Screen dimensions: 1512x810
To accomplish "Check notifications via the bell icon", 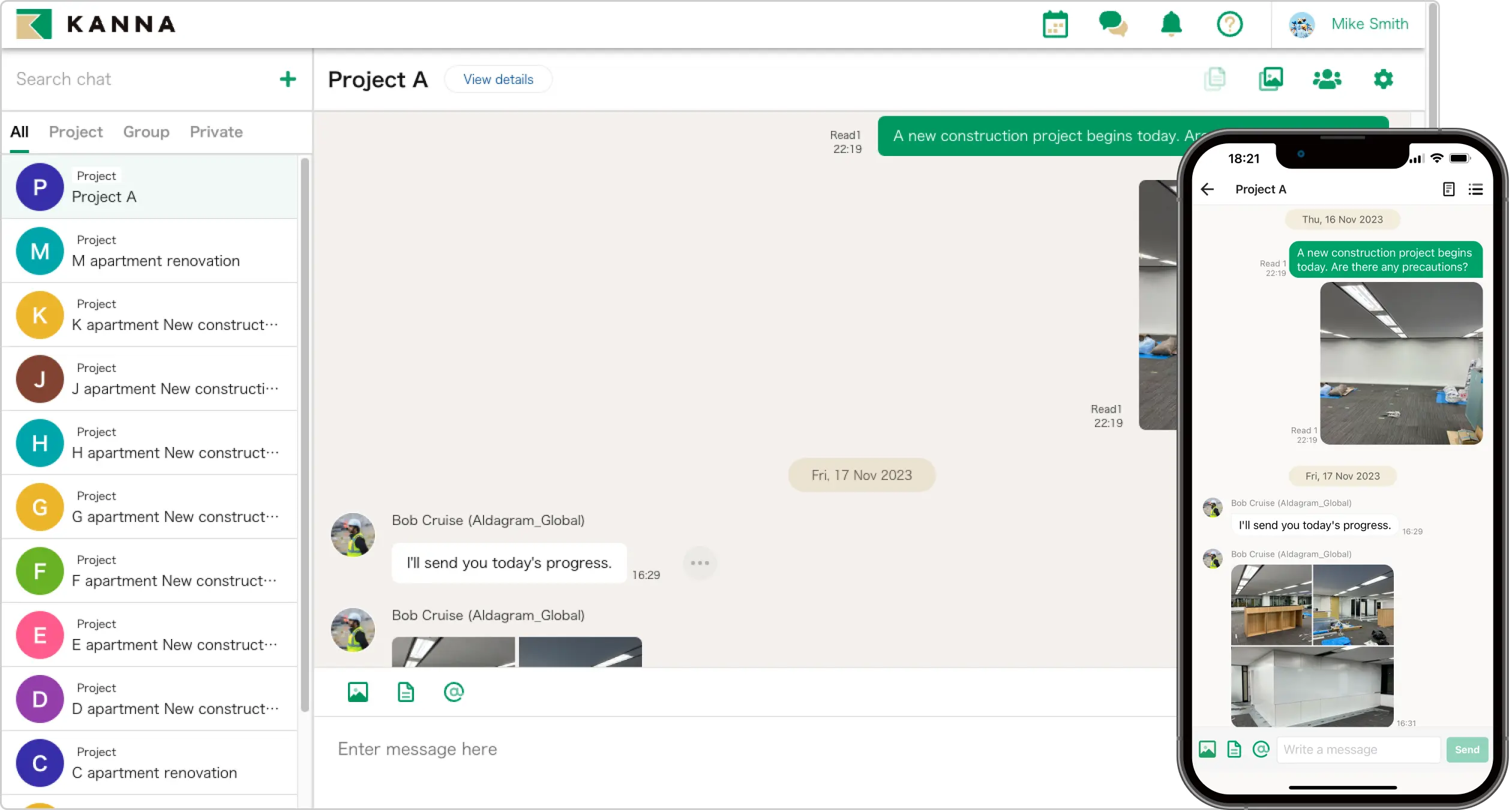I will tap(1171, 24).
